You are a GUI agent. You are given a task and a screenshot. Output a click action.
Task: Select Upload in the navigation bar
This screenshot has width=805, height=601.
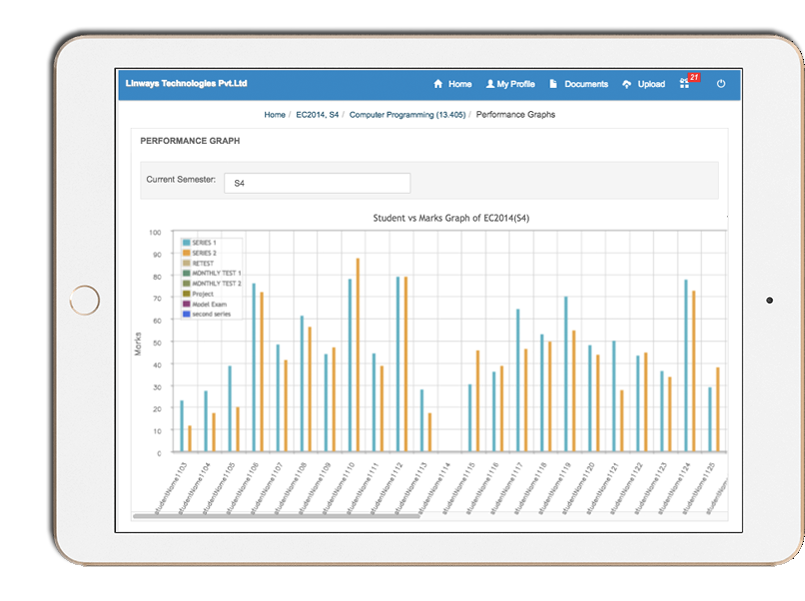click(644, 84)
